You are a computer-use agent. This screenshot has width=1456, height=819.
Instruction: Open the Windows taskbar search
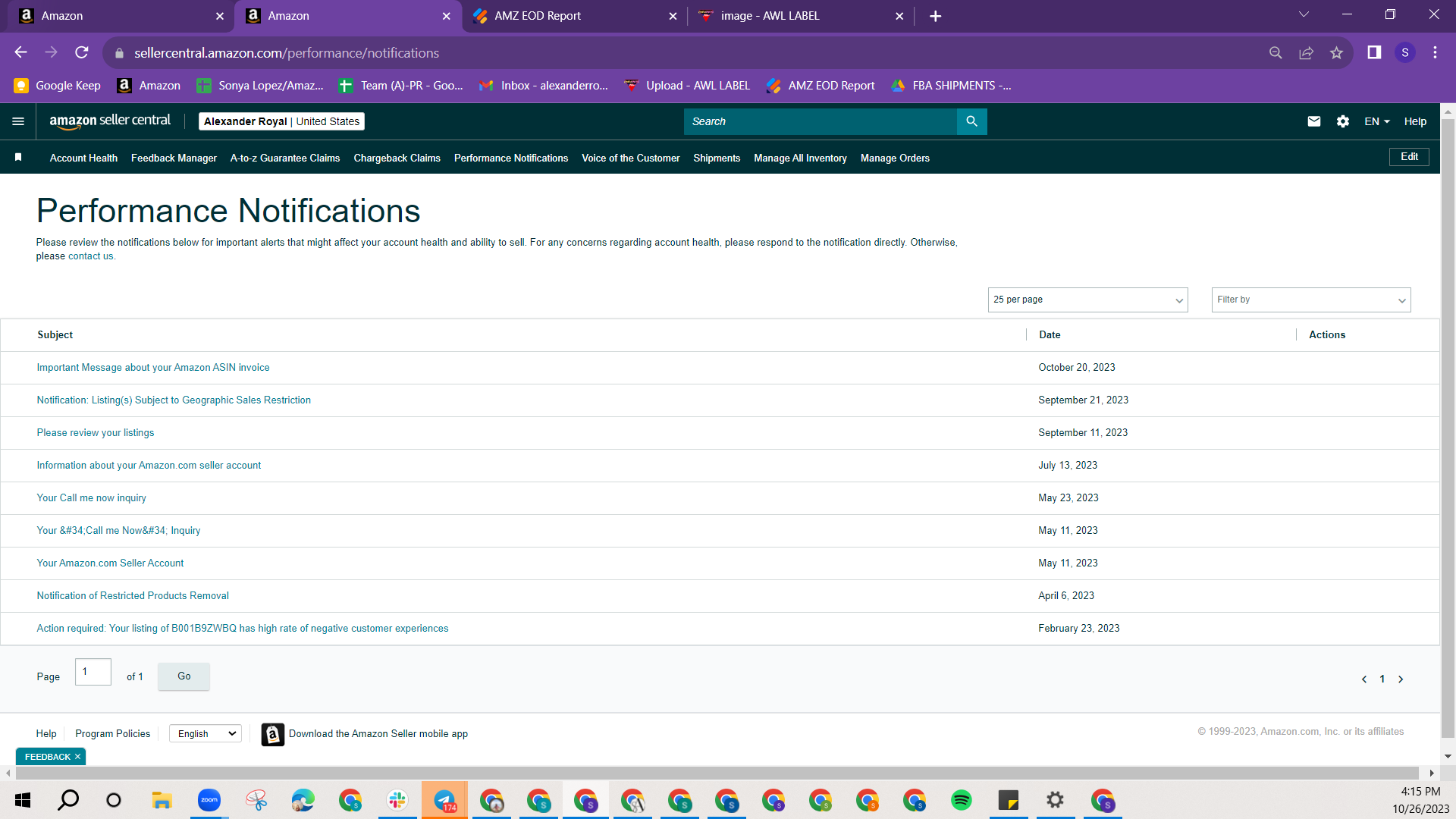point(68,800)
